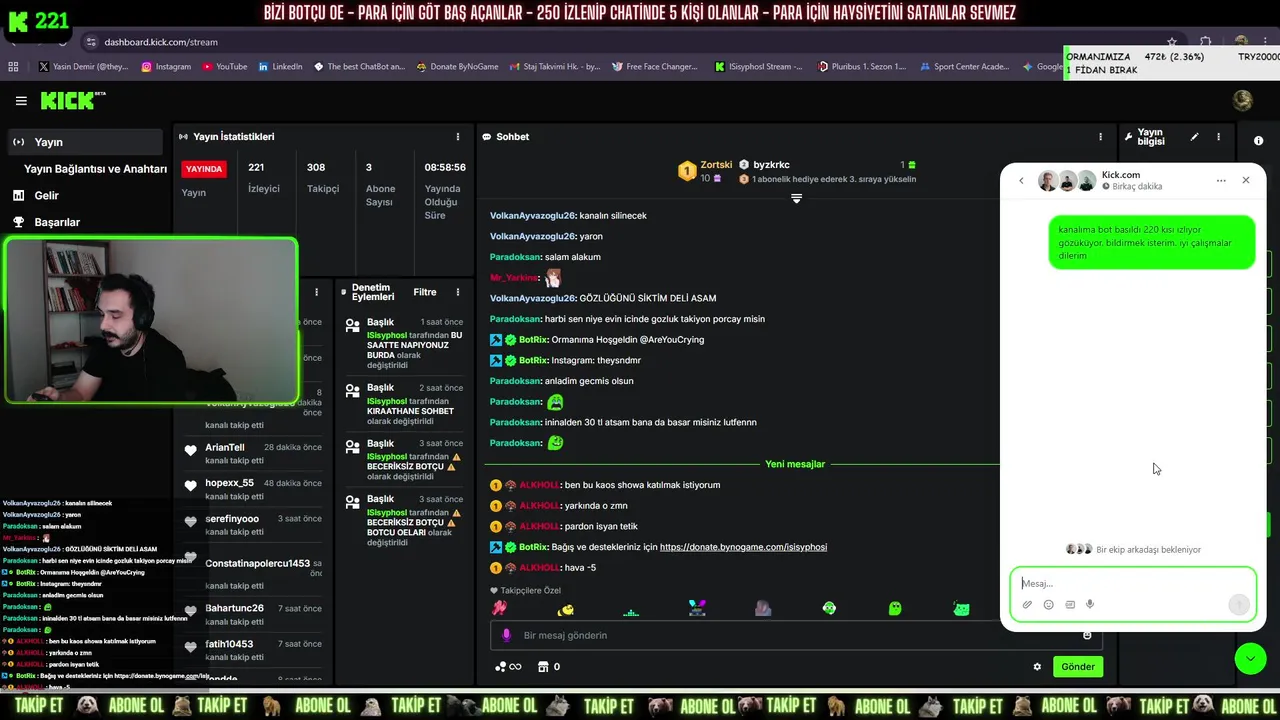Open the shop icon with count 0

pyautogui.click(x=549, y=667)
